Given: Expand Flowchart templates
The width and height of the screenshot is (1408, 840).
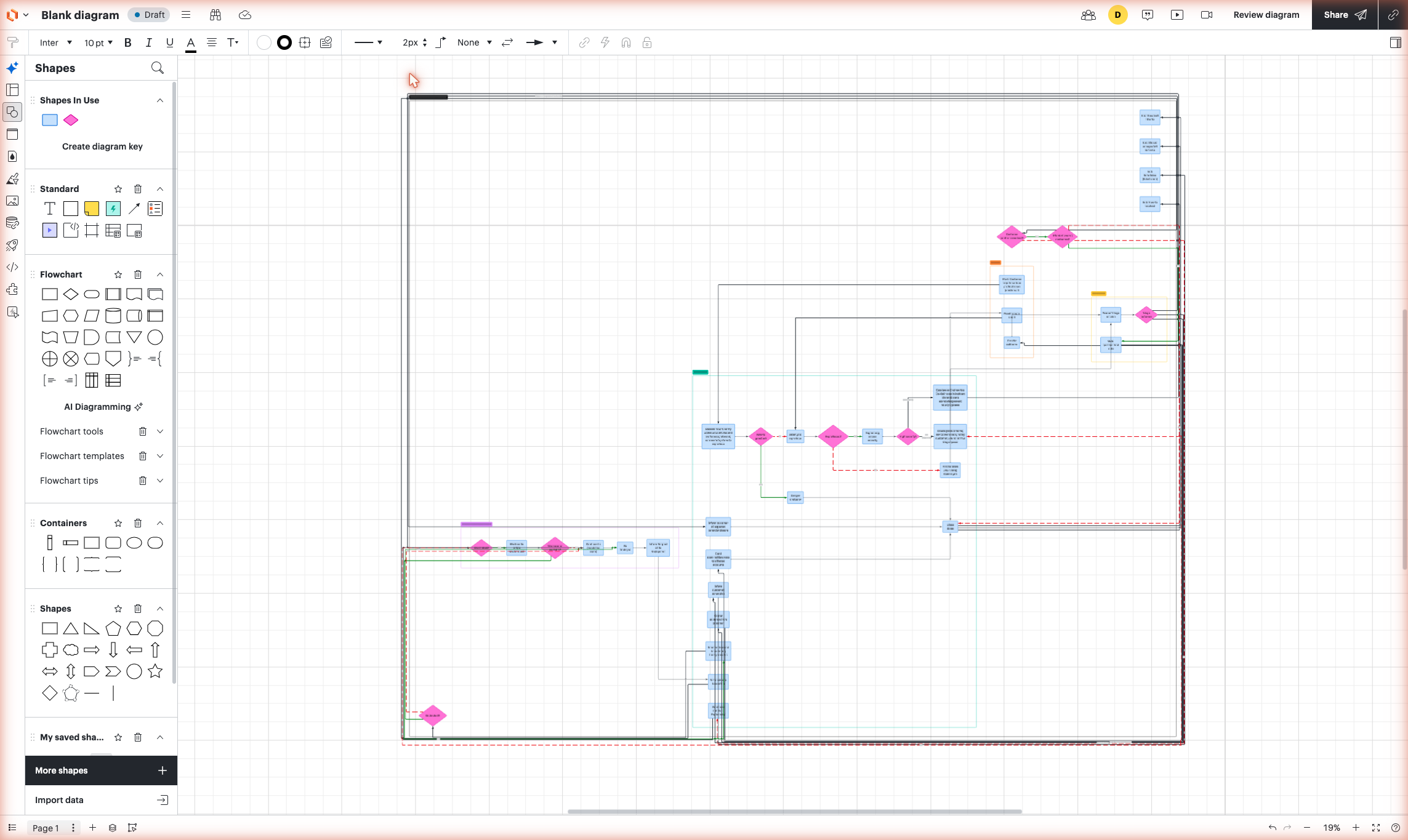Looking at the screenshot, I should [x=160, y=456].
